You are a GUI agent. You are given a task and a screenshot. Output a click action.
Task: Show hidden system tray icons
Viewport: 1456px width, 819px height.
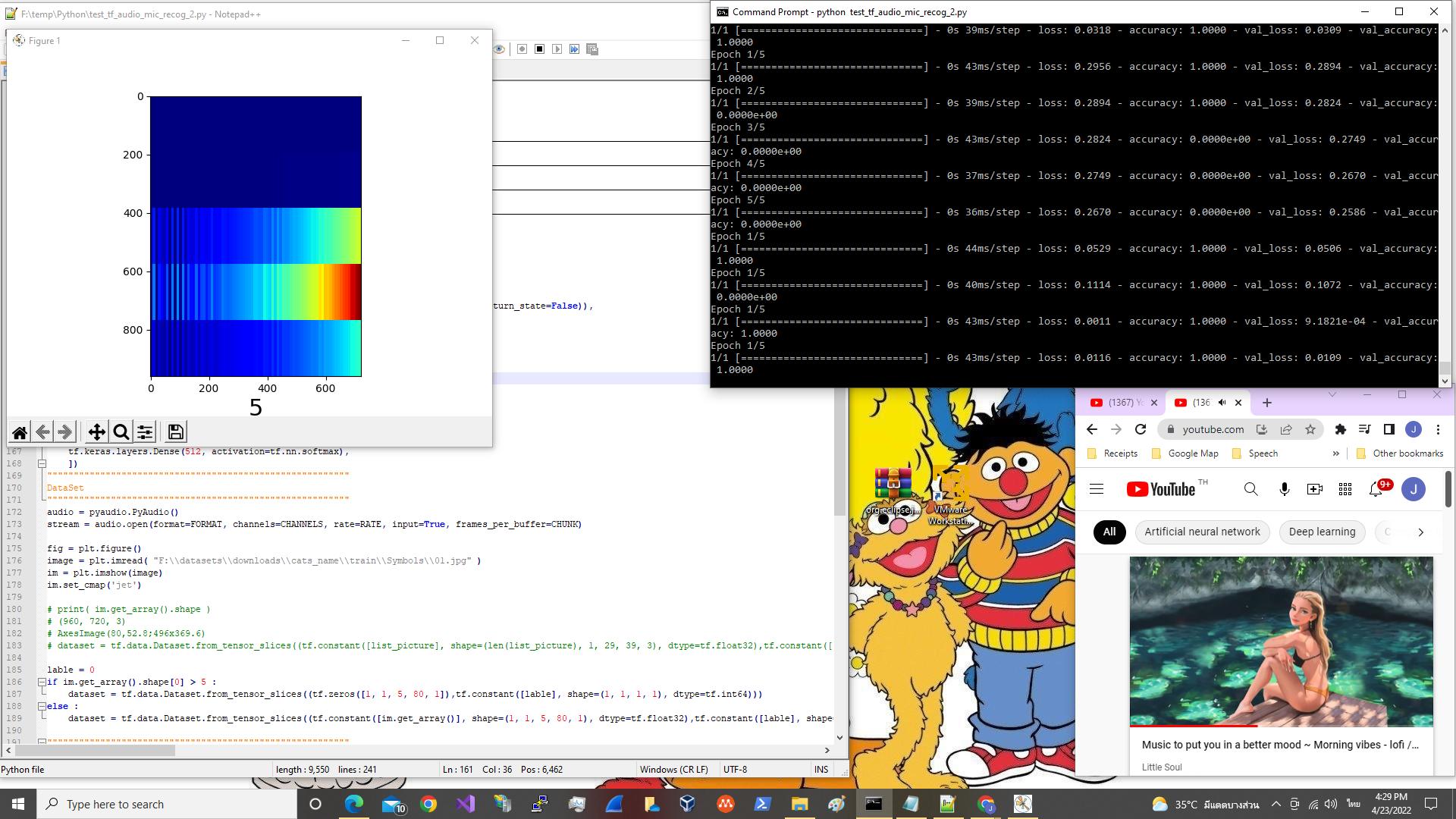(1276, 804)
